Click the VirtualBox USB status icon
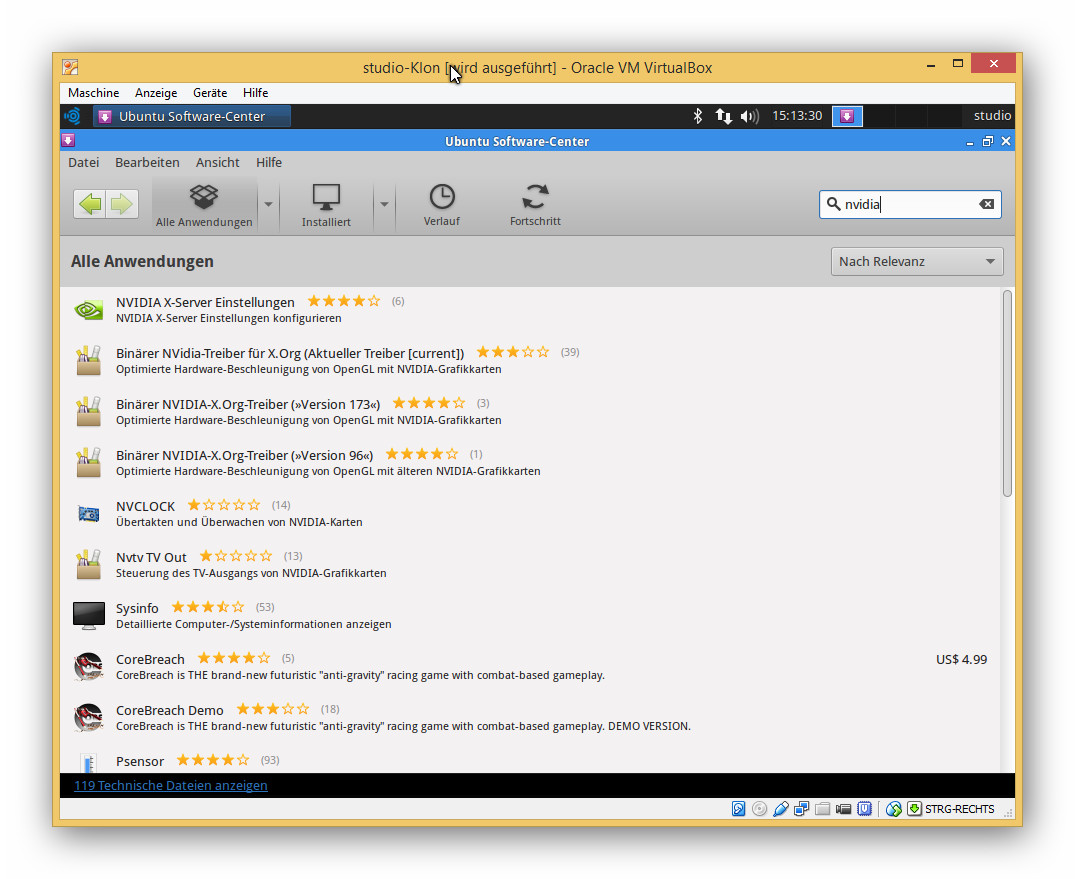 coord(780,809)
